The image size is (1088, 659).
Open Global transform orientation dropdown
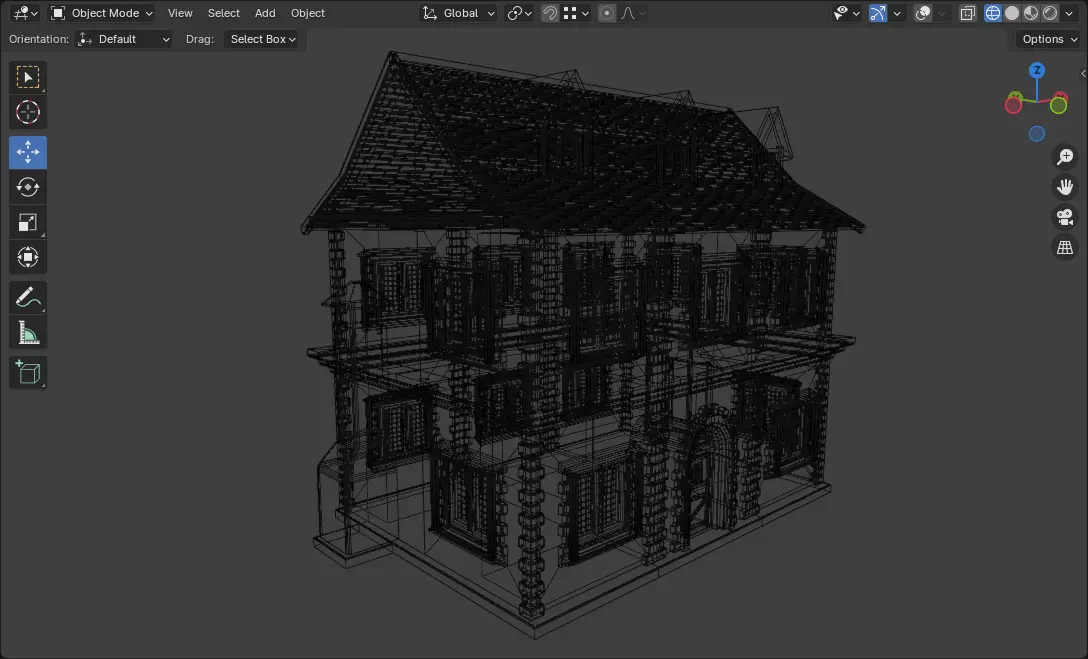tap(458, 13)
